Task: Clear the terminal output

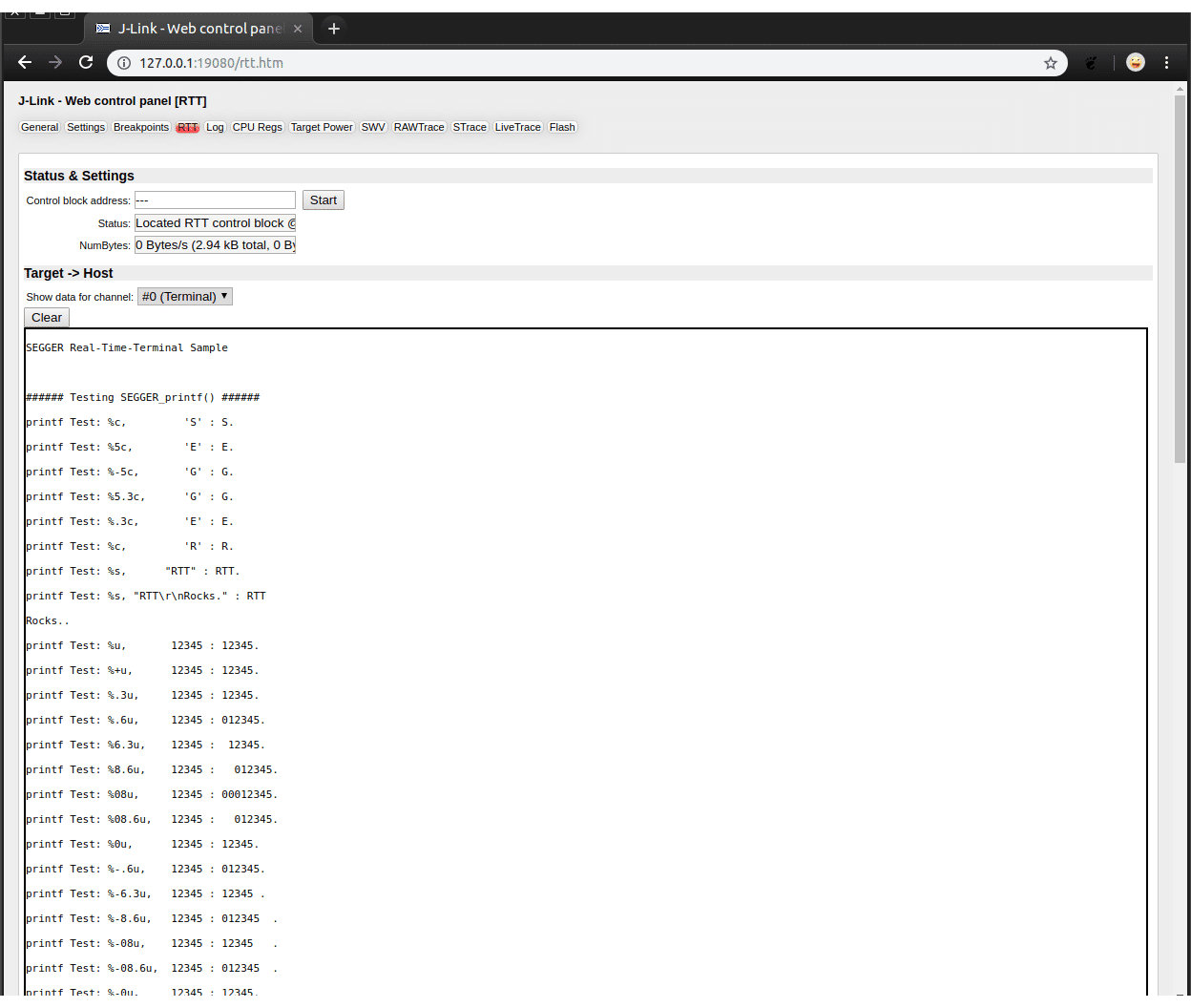Action: click(x=47, y=317)
